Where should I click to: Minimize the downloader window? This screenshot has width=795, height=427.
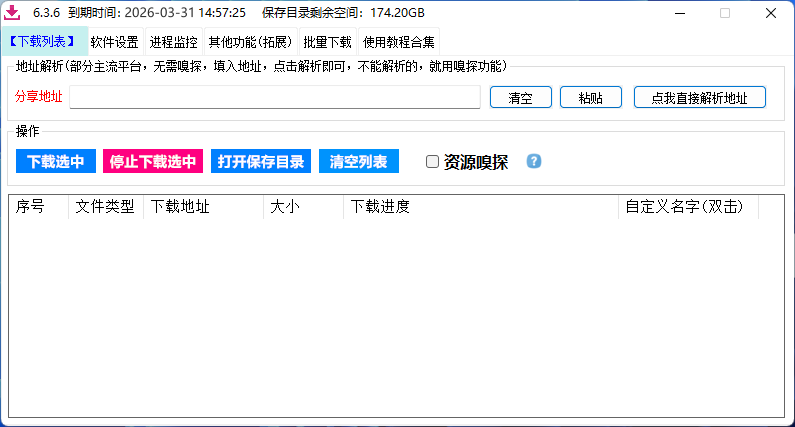(x=679, y=13)
